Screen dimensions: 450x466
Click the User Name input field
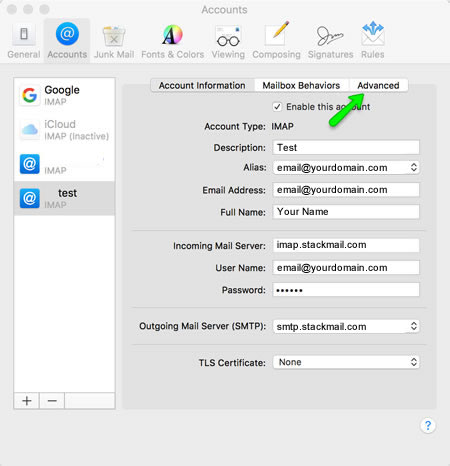346,268
